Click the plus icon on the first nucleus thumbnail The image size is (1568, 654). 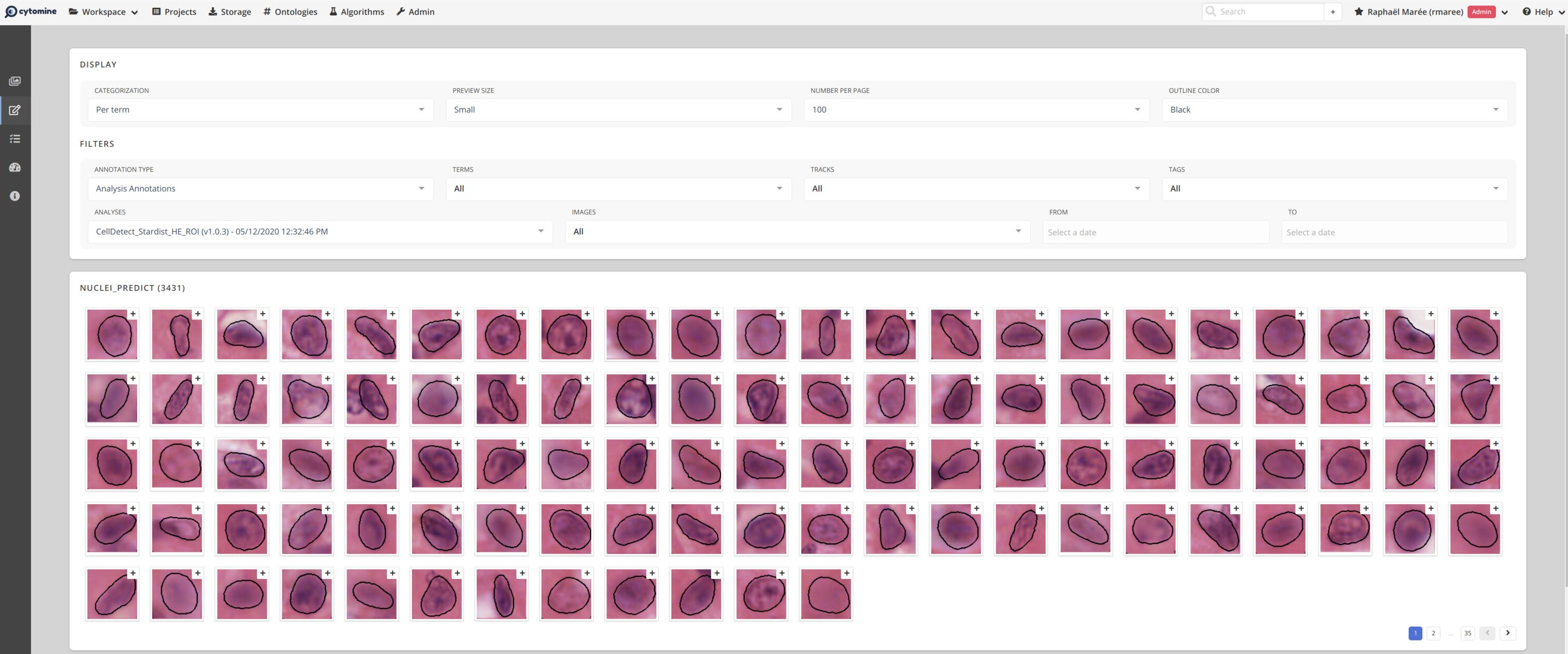pos(133,314)
